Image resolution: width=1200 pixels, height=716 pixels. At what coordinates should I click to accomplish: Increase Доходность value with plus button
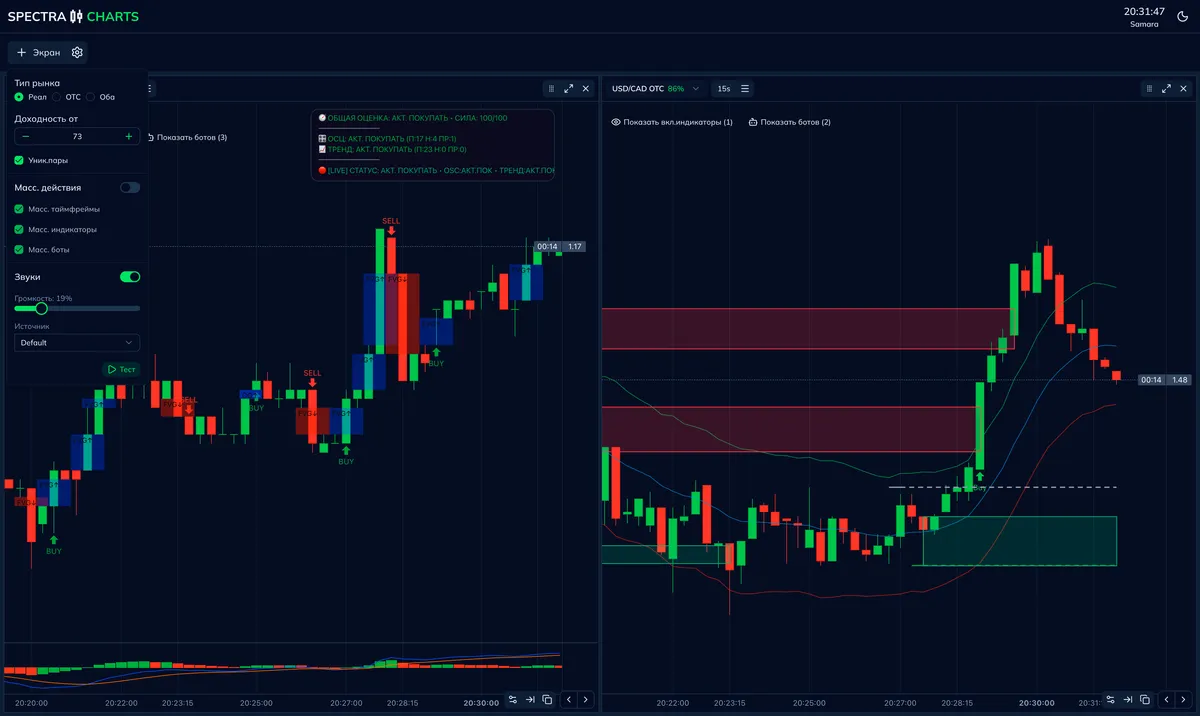129,136
